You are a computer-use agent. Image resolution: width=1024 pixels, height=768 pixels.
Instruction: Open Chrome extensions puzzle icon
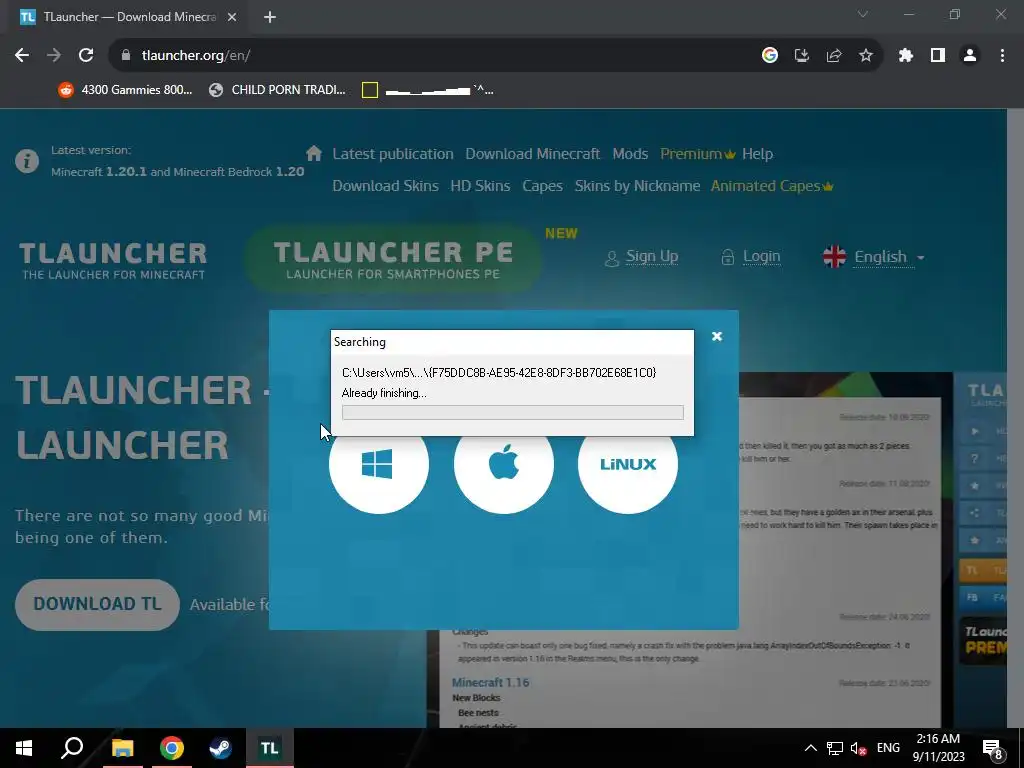point(905,56)
